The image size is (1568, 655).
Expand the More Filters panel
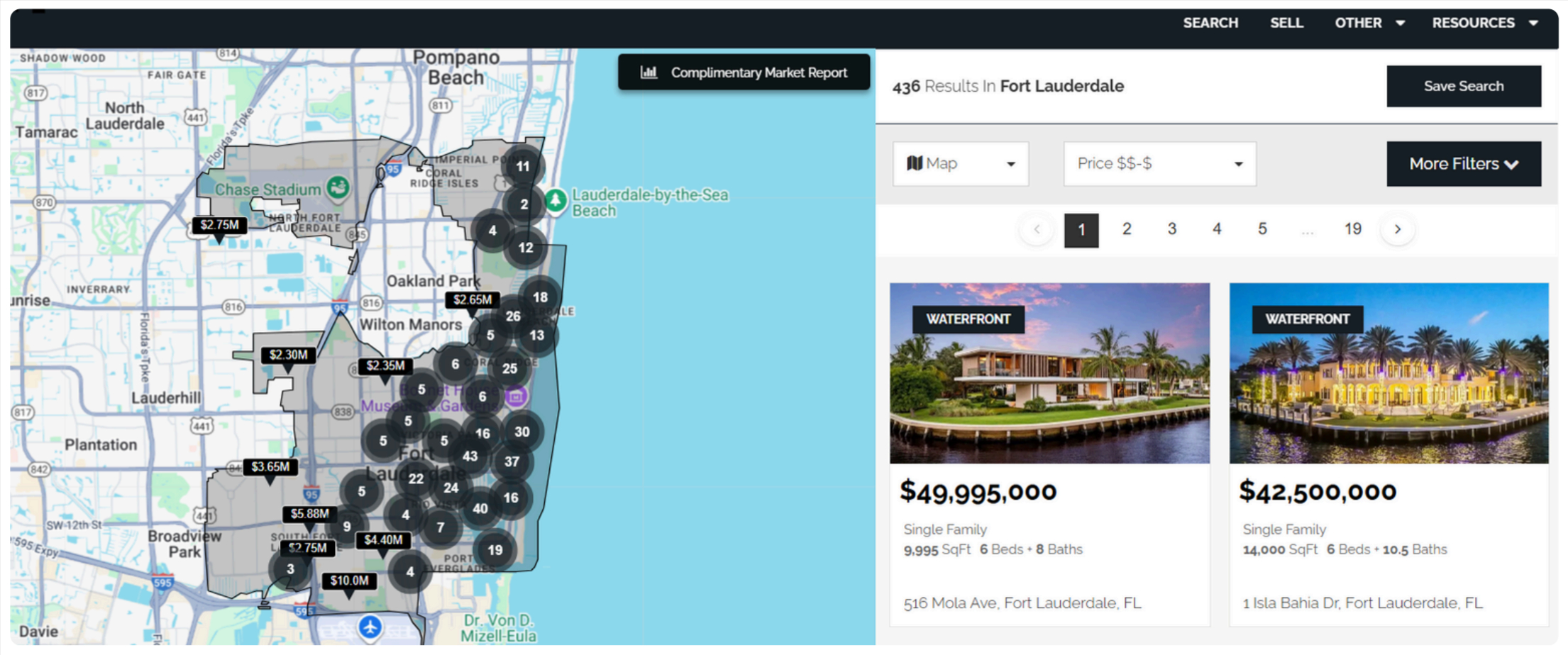1464,164
